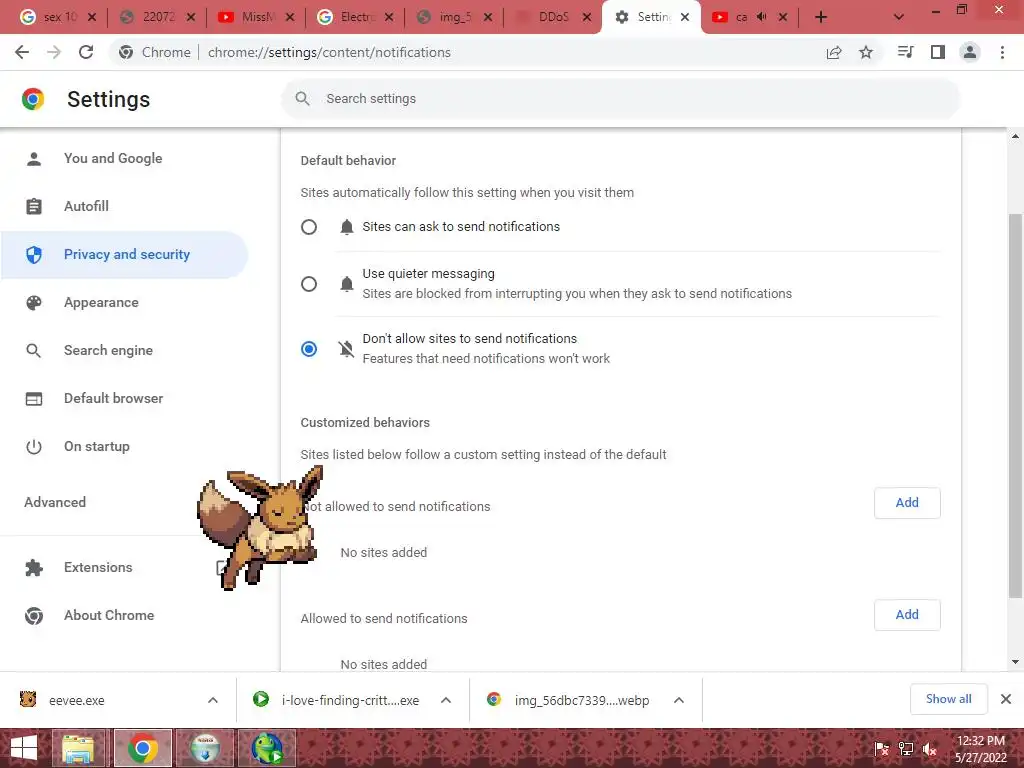Click the Search settings field
This screenshot has height=768, width=1024.
[620, 99]
